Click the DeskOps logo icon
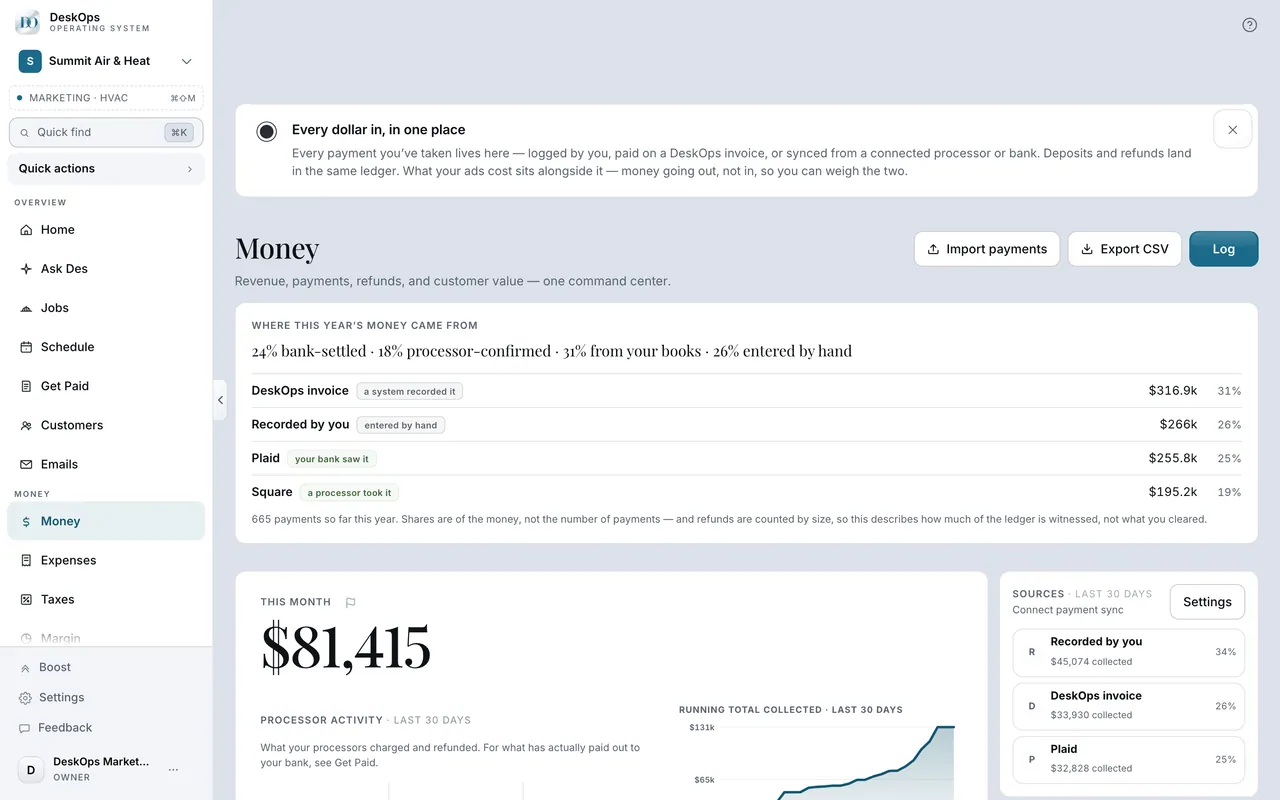The image size is (1280, 800). [x=28, y=22]
